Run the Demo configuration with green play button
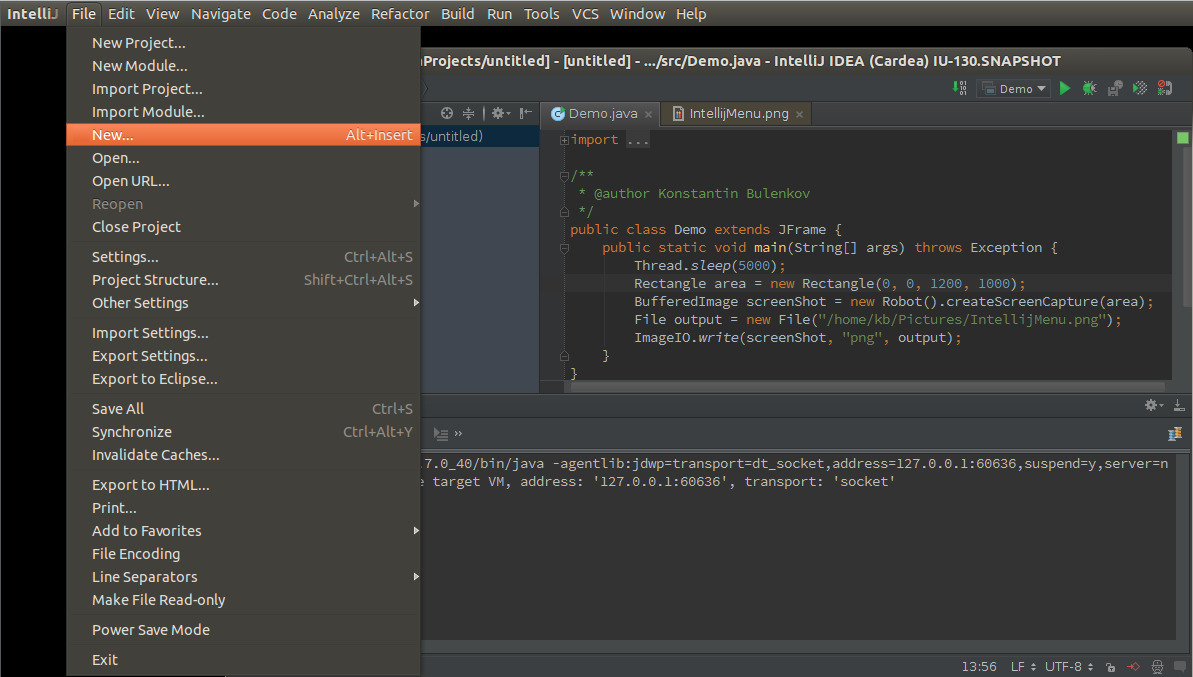Viewport: 1193px width, 677px height. [1065, 89]
